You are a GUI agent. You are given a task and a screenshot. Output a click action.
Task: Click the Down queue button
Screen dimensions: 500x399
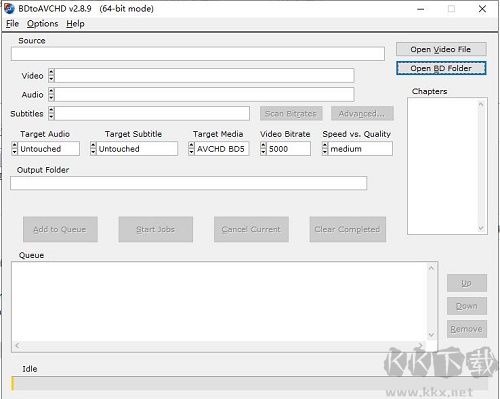tap(467, 306)
